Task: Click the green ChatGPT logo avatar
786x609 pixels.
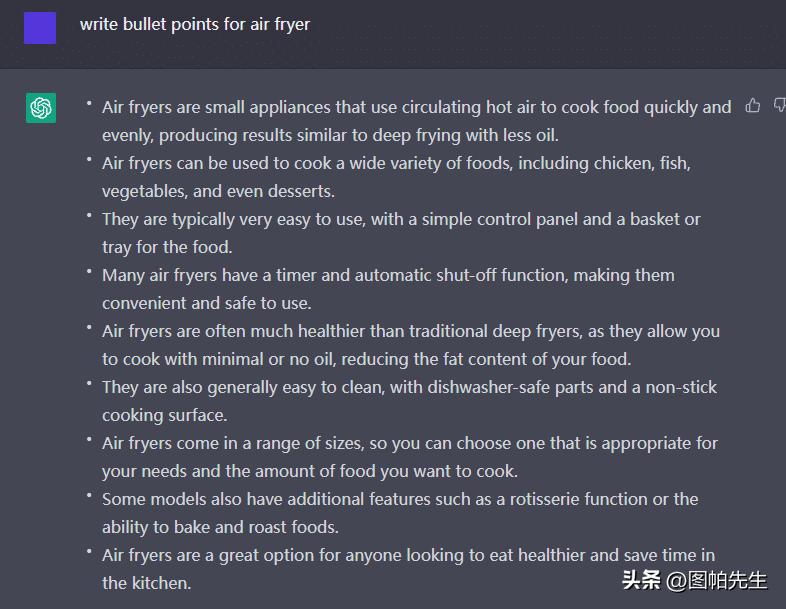Action: point(41,108)
